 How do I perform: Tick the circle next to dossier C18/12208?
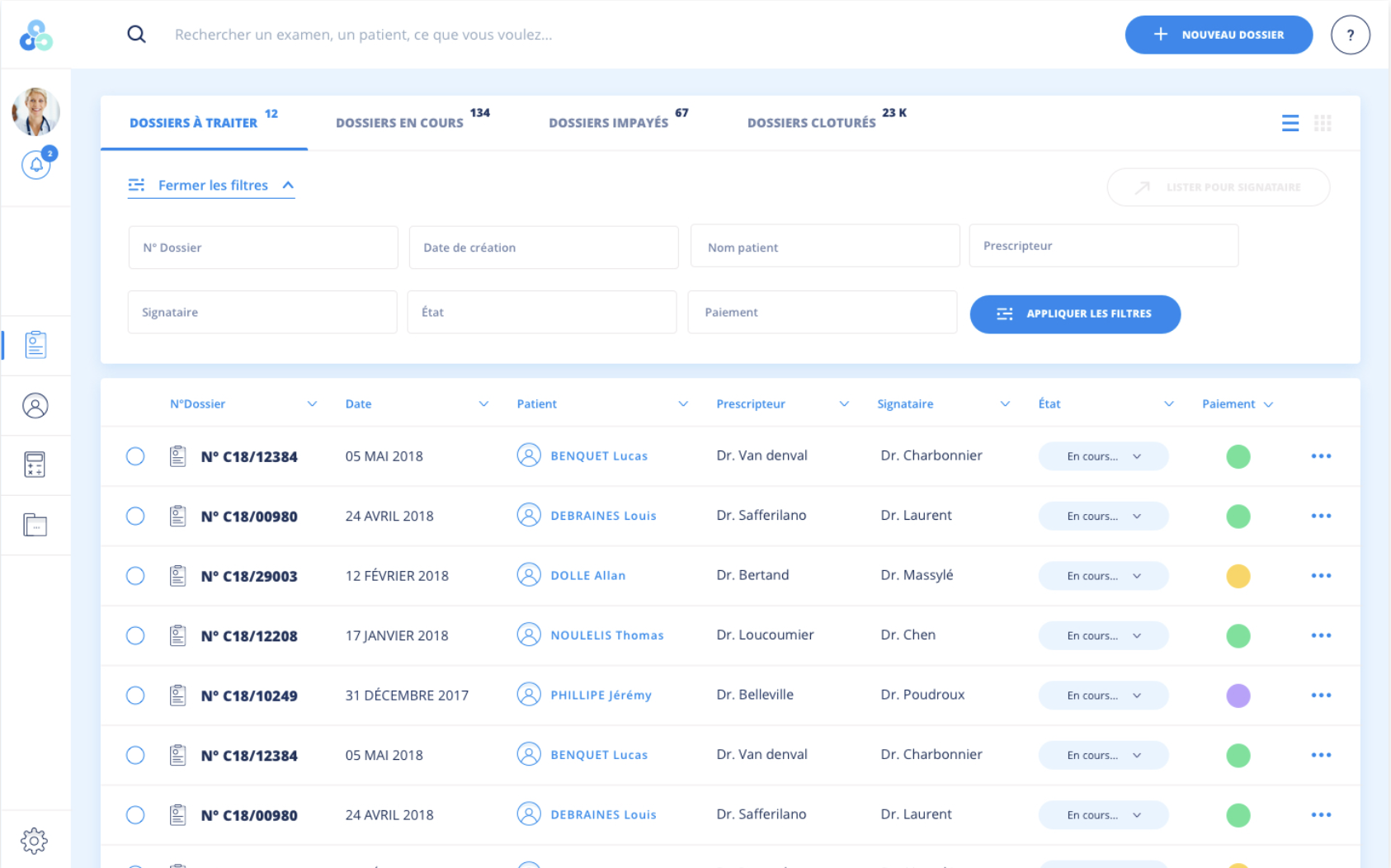134,635
